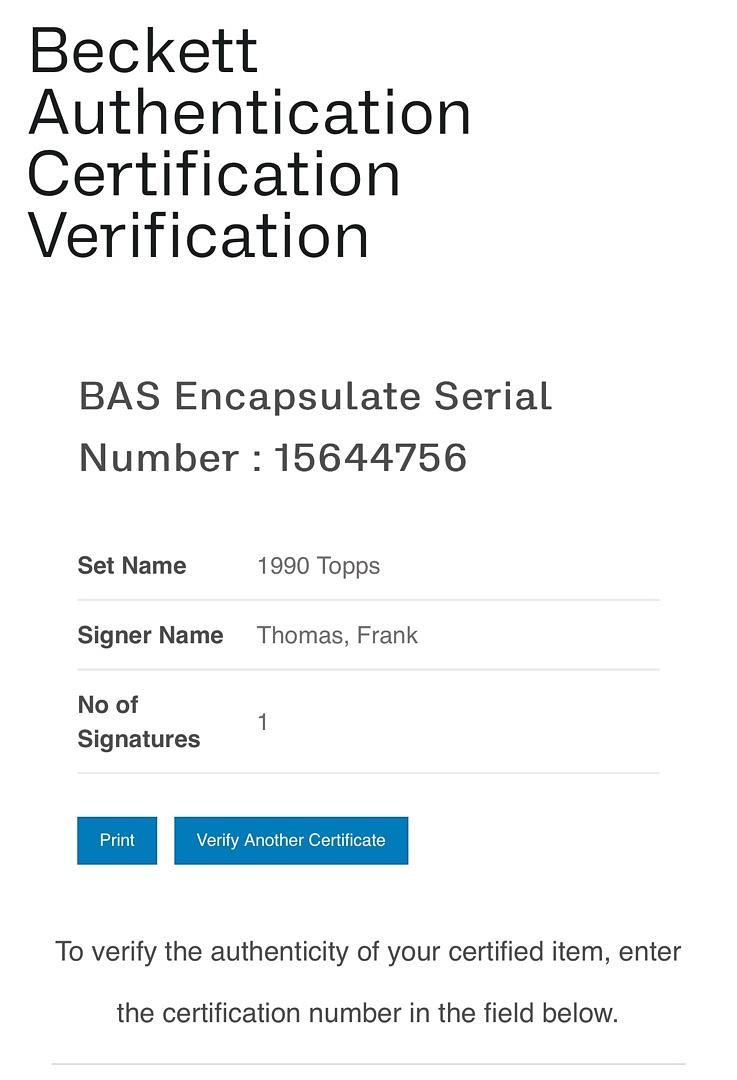Image resolution: width=737 pixels, height=1080 pixels.
Task: Click the word Beckett in the title
Action: coord(144,52)
